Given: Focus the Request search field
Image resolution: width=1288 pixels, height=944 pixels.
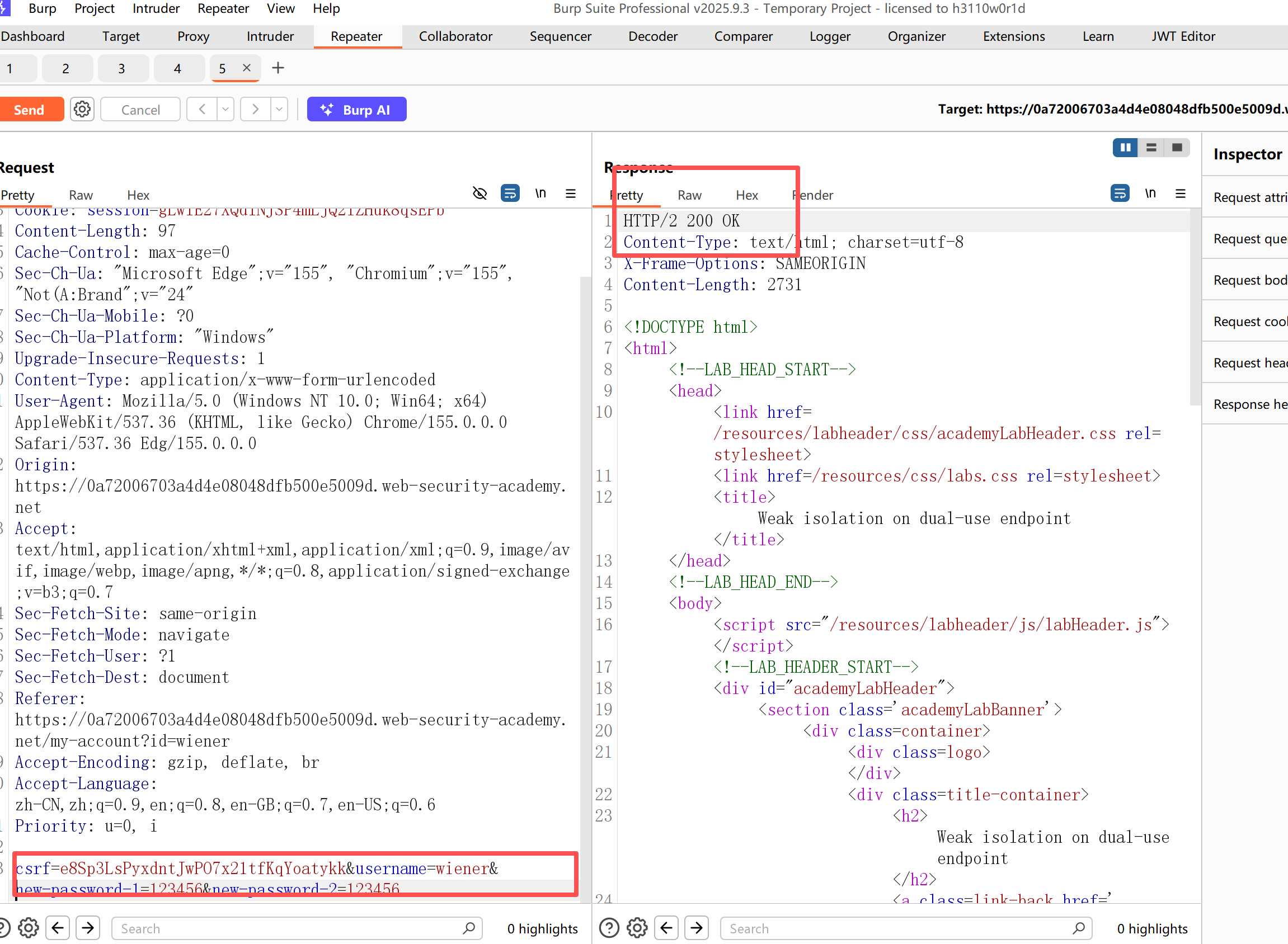Looking at the screenshot, I should [x=297, y=928].
